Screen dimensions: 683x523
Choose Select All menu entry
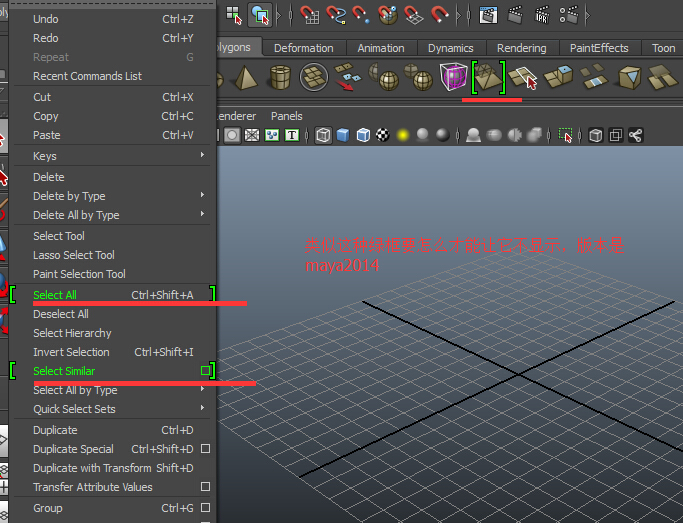113,295
